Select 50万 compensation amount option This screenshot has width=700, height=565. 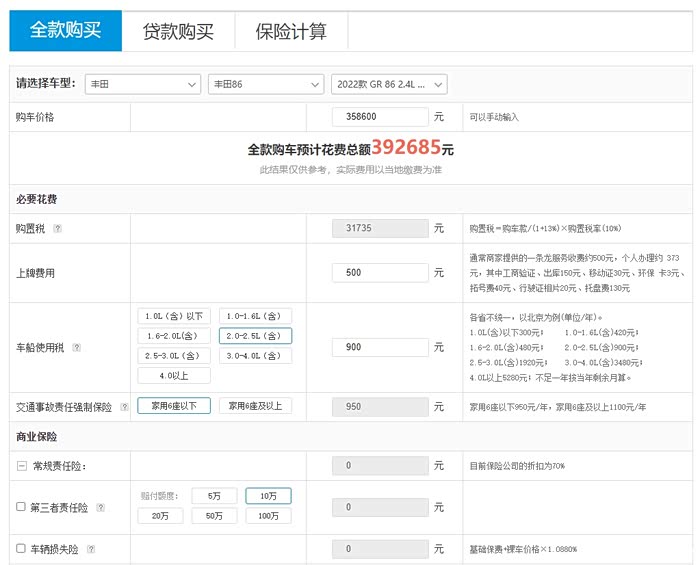click(214, 516)
